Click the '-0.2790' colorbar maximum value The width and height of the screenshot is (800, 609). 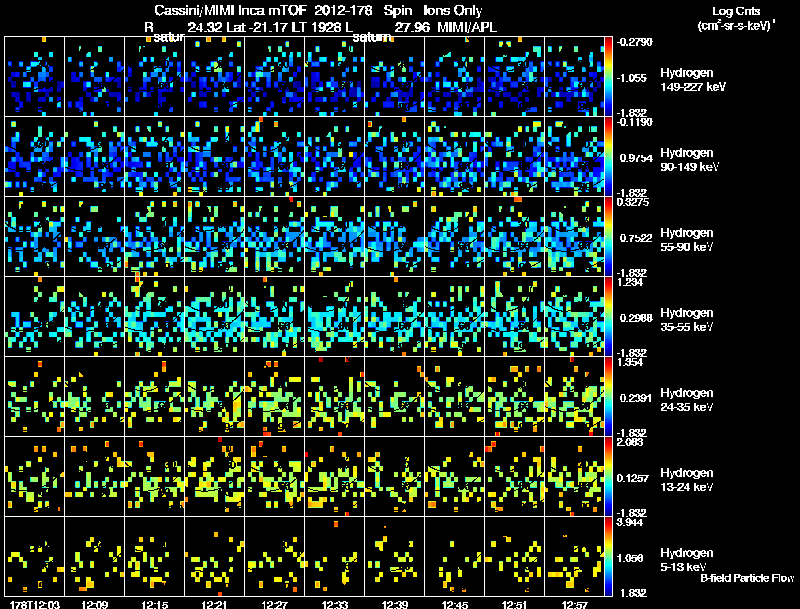point(634,42)
